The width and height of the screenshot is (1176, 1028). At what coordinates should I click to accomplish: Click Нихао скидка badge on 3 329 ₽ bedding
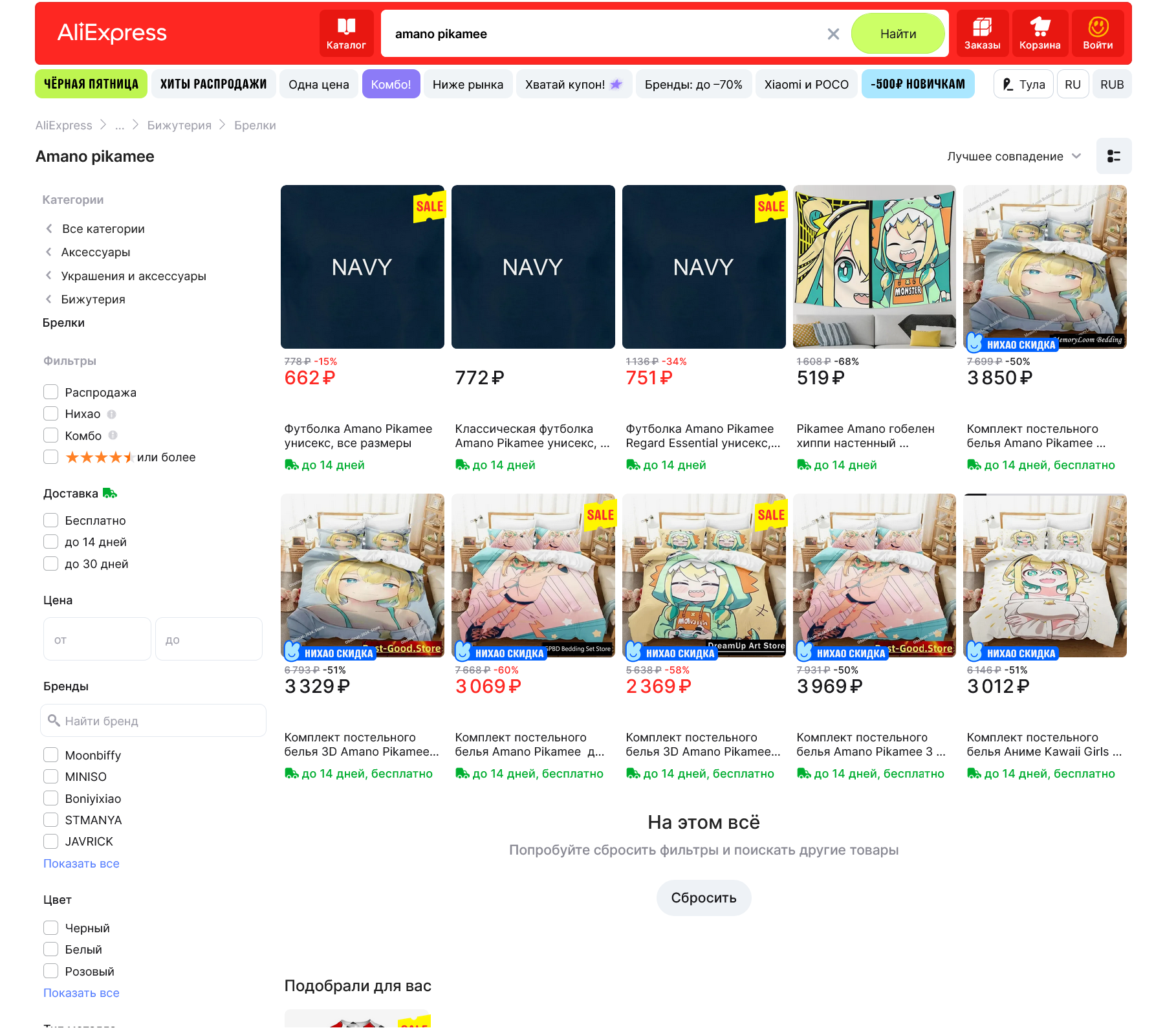(x=330, y=652)
